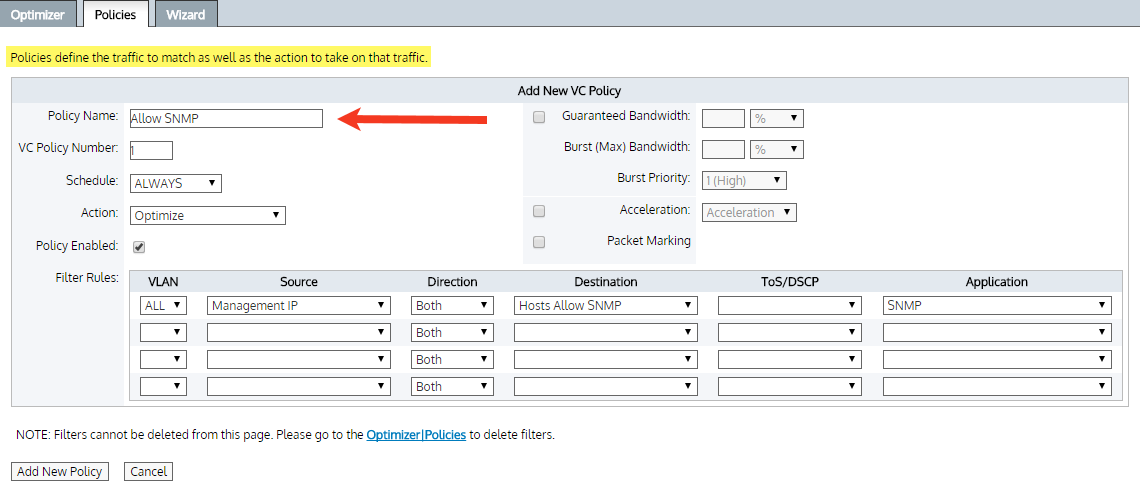Image resolution: width=1140 pixels, height=491 pixels.
Task: Open the Source dropdown showing Management IP
Action: [x=298, y=306]
